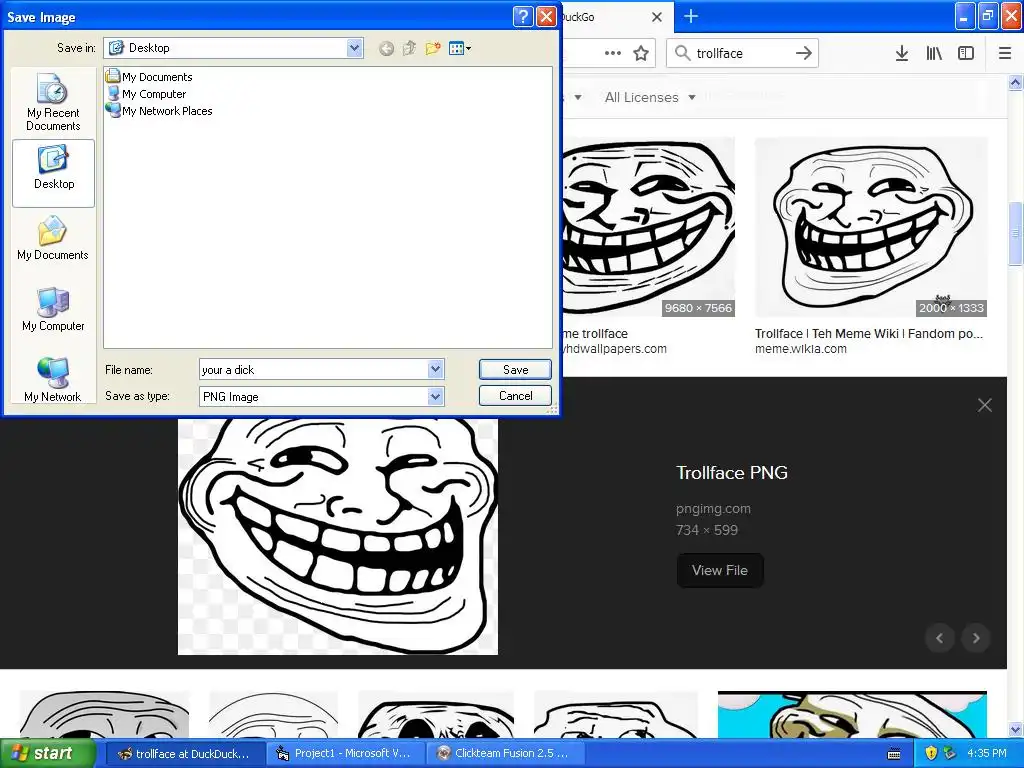Open Firefox downloads panel
This screenshot has height=768, width=1024.
click(902, 53)
